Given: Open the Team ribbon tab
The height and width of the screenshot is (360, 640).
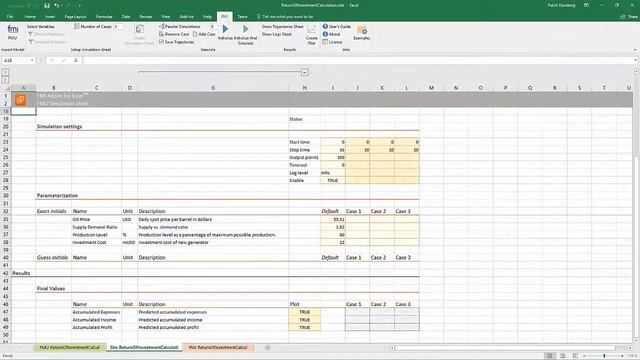Looking at the screenshot, I should [x=242, y=16].
